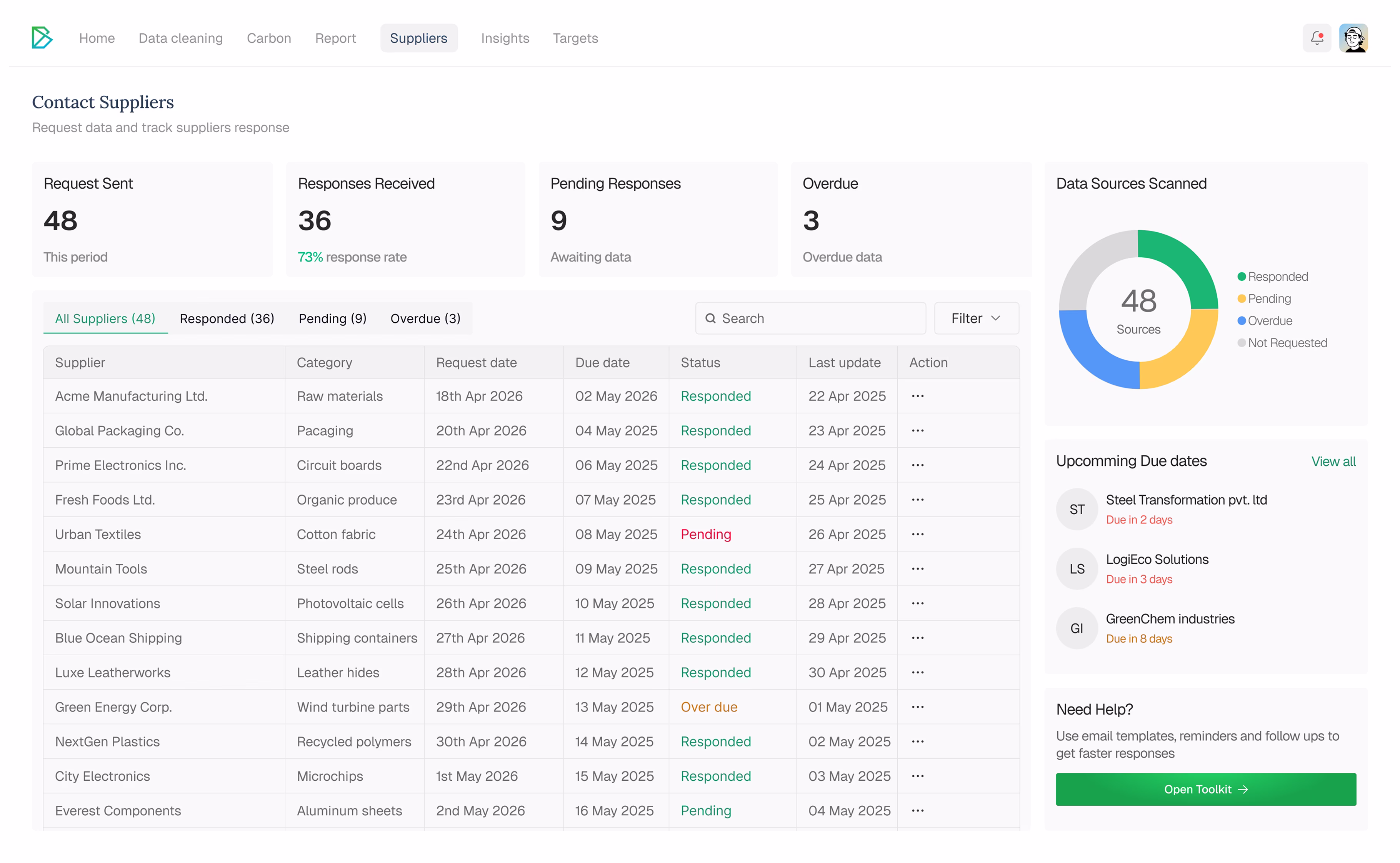The height and width of the screenshot is (863, 1400).
Task: Click inside the Search field
Action: pos(810,318)
